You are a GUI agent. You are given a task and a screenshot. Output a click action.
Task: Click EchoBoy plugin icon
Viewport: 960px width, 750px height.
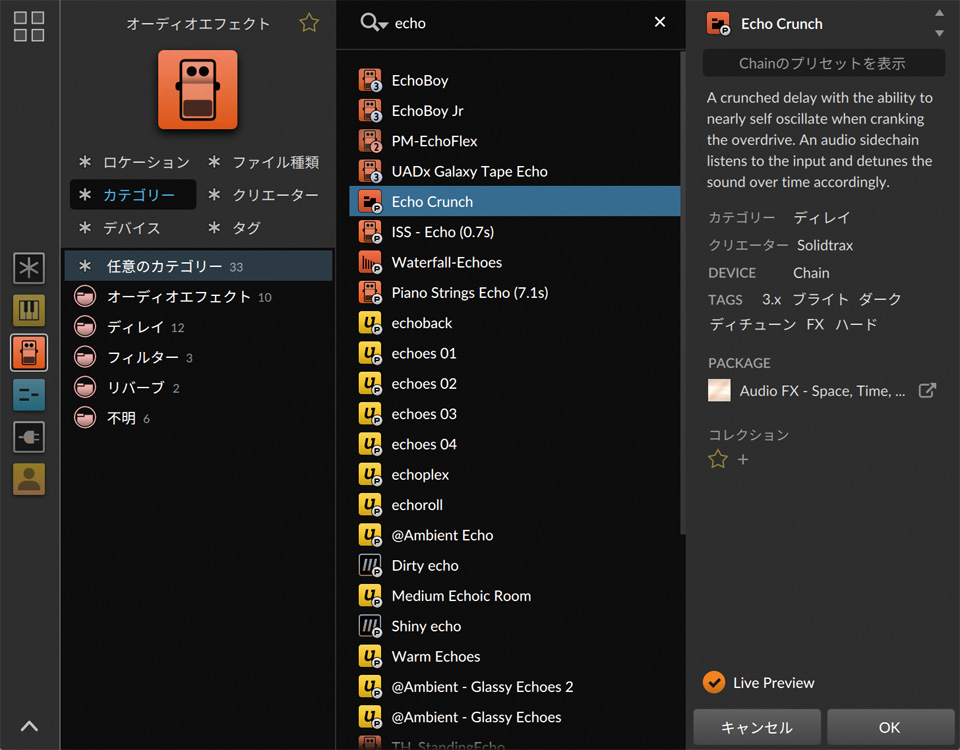370,80
